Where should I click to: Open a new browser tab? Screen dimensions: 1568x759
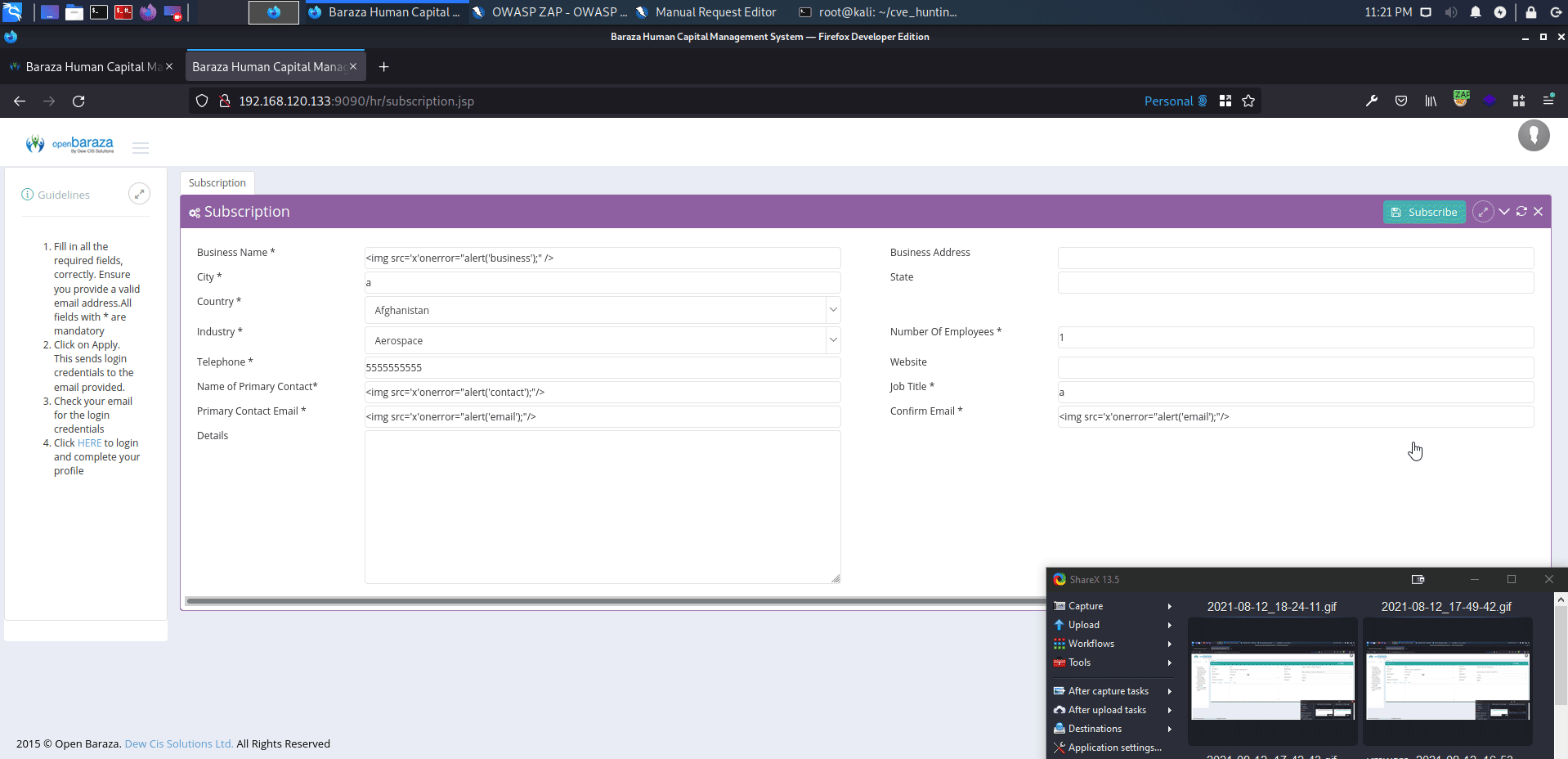pyautogui.click(x=383, y=66)
